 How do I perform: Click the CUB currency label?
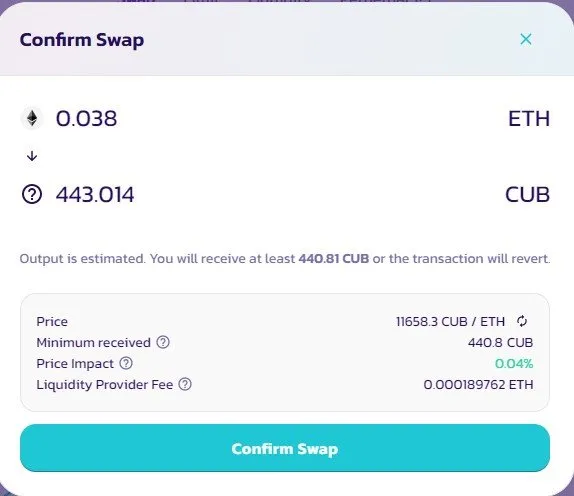(x=528, y=194)
